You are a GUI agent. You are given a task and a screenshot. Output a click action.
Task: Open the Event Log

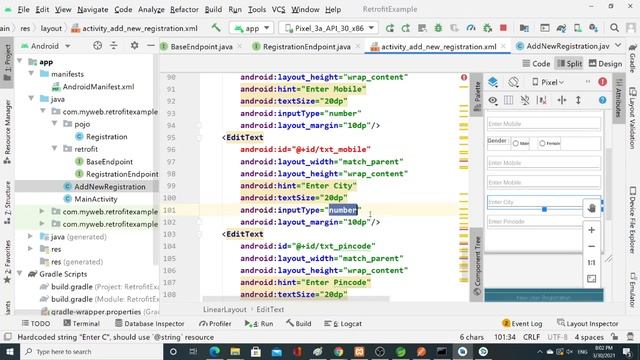522,323
